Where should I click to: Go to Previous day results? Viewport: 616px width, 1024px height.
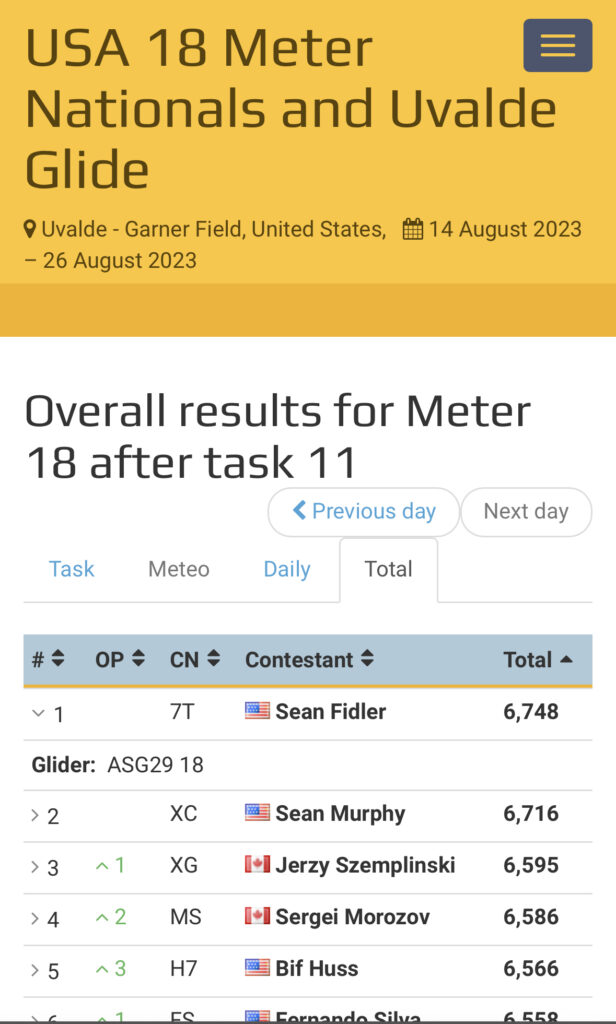coord(364,512)
